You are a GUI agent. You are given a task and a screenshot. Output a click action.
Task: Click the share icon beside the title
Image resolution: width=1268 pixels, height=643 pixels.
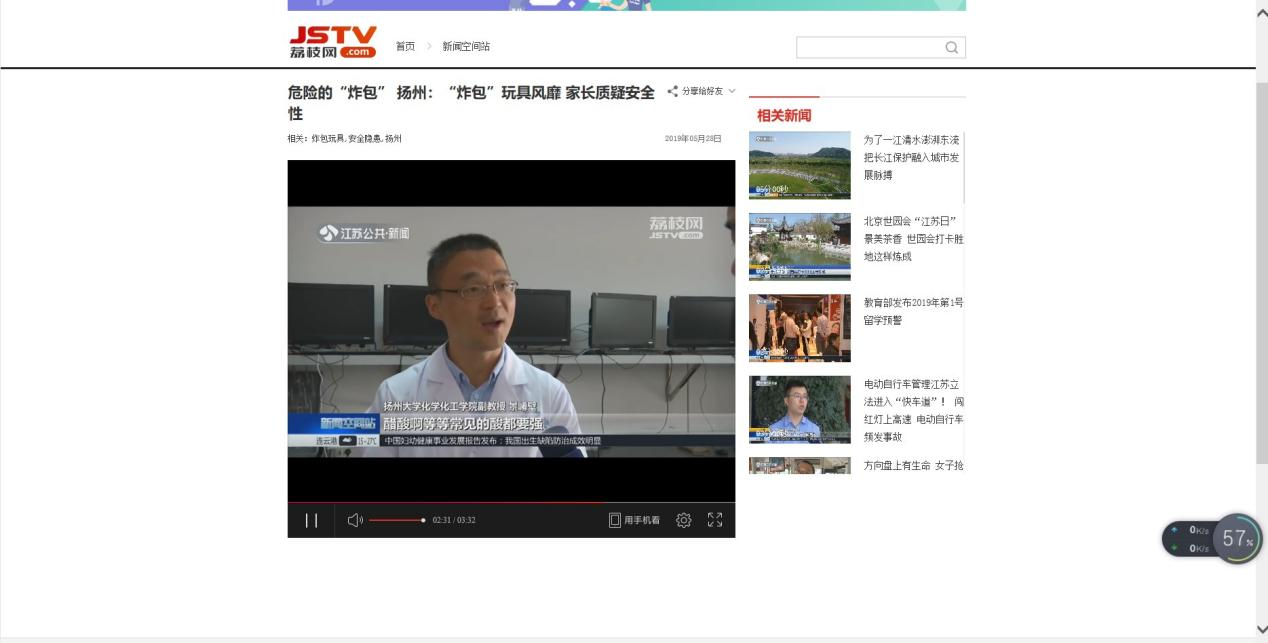[673, 91]
